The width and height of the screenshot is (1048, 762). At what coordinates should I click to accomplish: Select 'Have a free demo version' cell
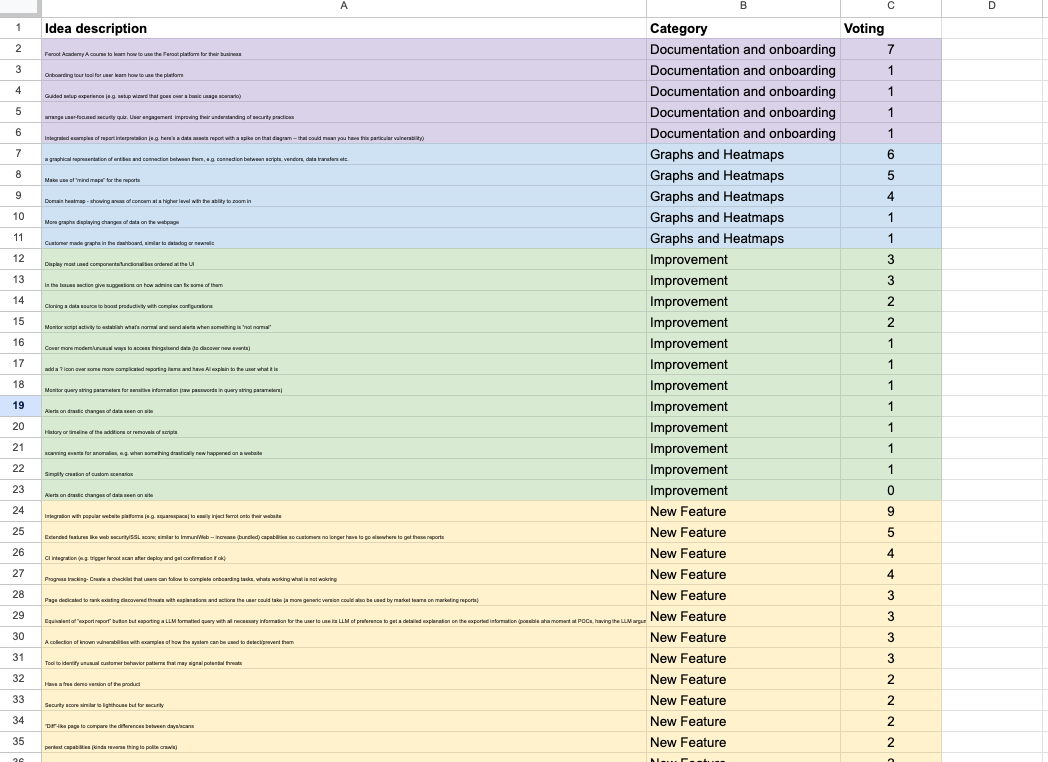pos(344,679)
